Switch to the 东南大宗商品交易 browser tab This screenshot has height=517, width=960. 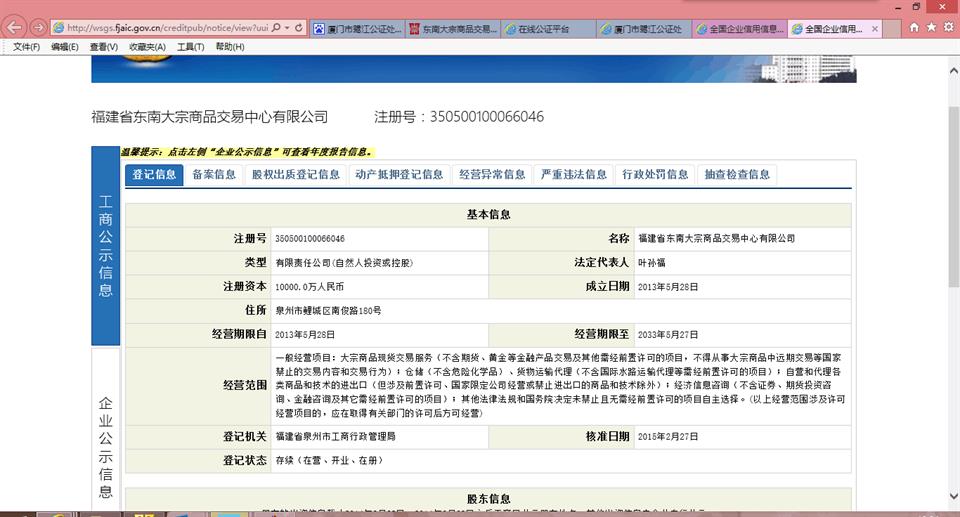(x=452, y=29)
